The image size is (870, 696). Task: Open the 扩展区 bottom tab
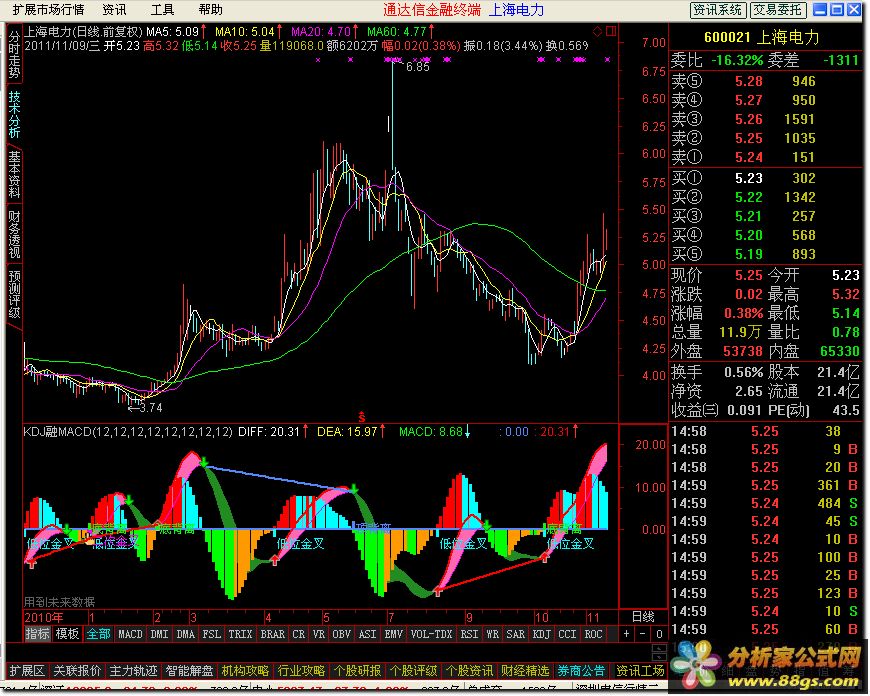tap(27, 671)
